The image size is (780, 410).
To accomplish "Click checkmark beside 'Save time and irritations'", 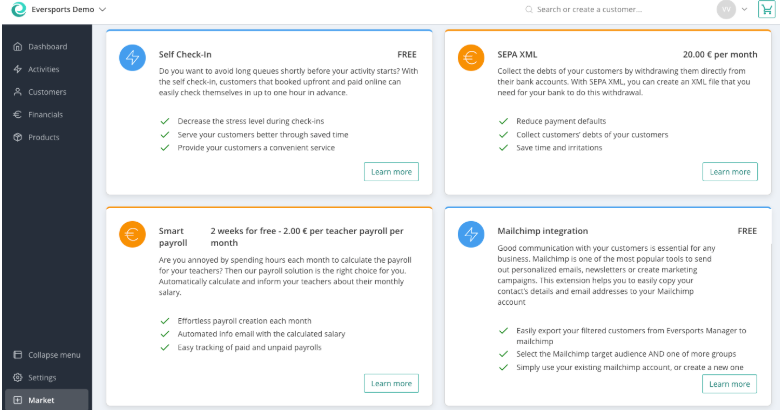I will [503, 148].
